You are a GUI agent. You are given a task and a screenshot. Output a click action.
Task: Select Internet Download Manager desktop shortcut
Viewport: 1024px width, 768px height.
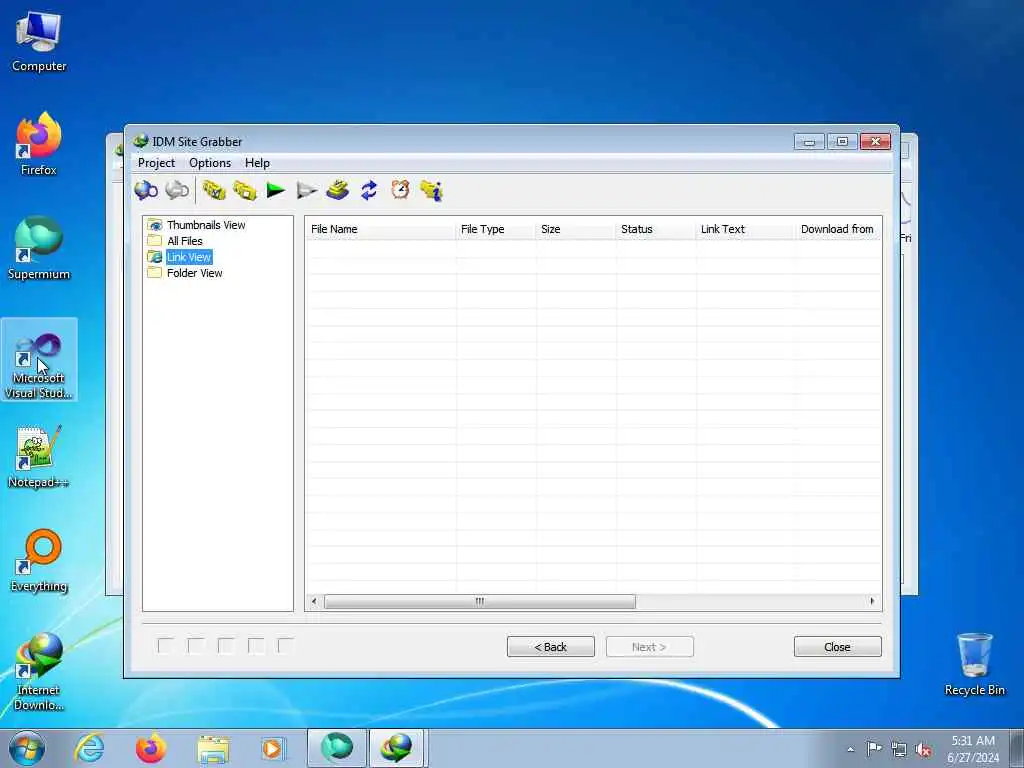39,672
